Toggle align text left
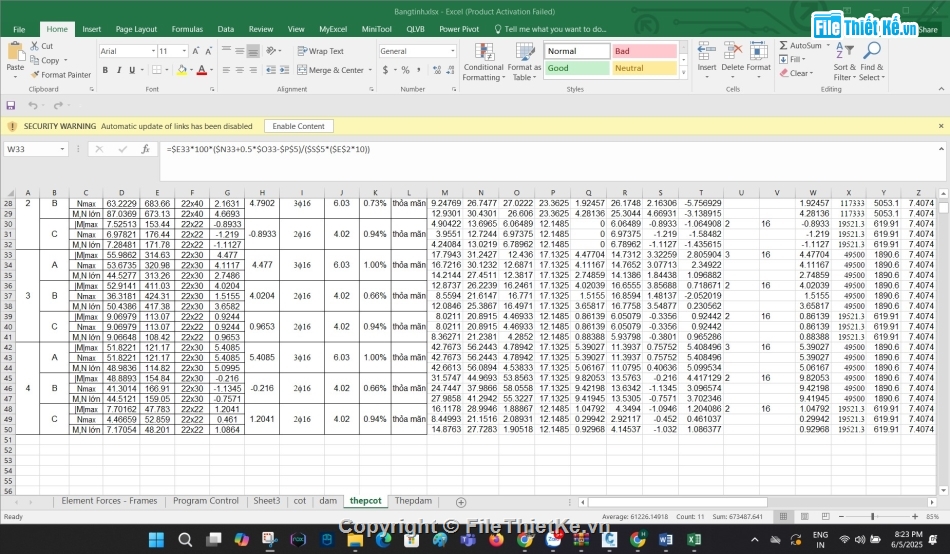The height and width of the screenshot is (554, 950). pos(226,70)
